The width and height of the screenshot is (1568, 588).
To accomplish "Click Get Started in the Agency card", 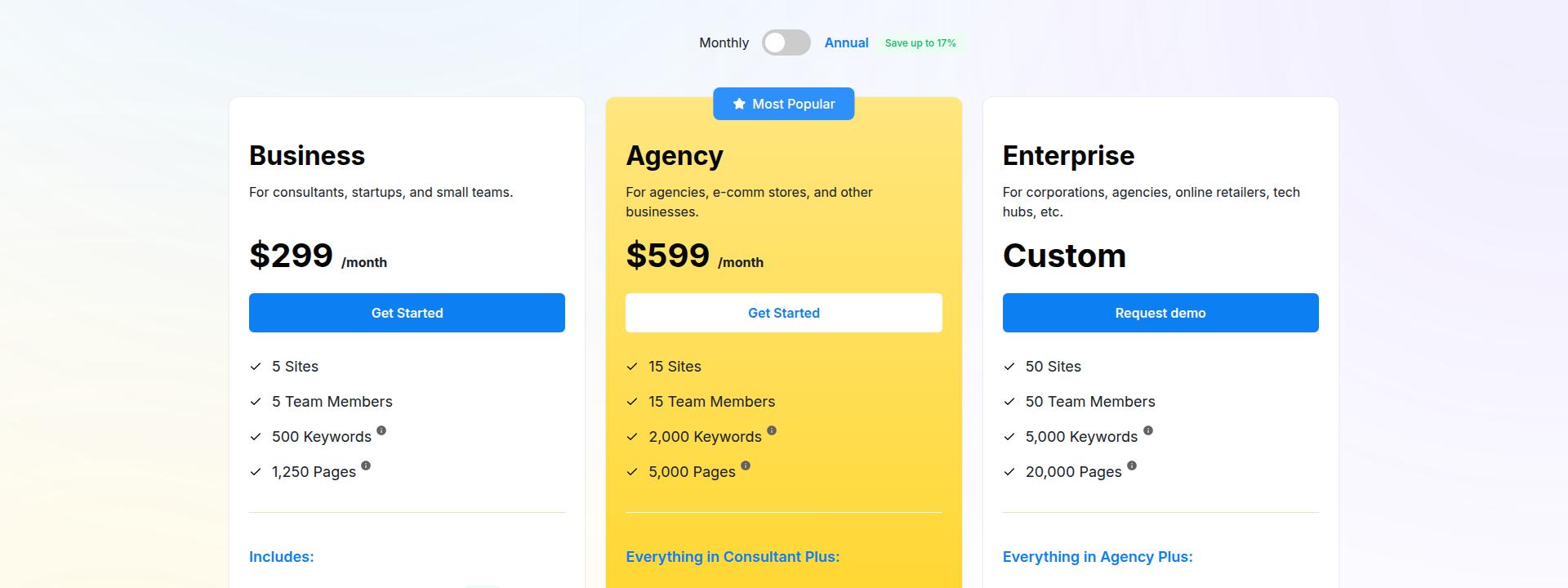I will pyautogui.click(x=783, y=313).
